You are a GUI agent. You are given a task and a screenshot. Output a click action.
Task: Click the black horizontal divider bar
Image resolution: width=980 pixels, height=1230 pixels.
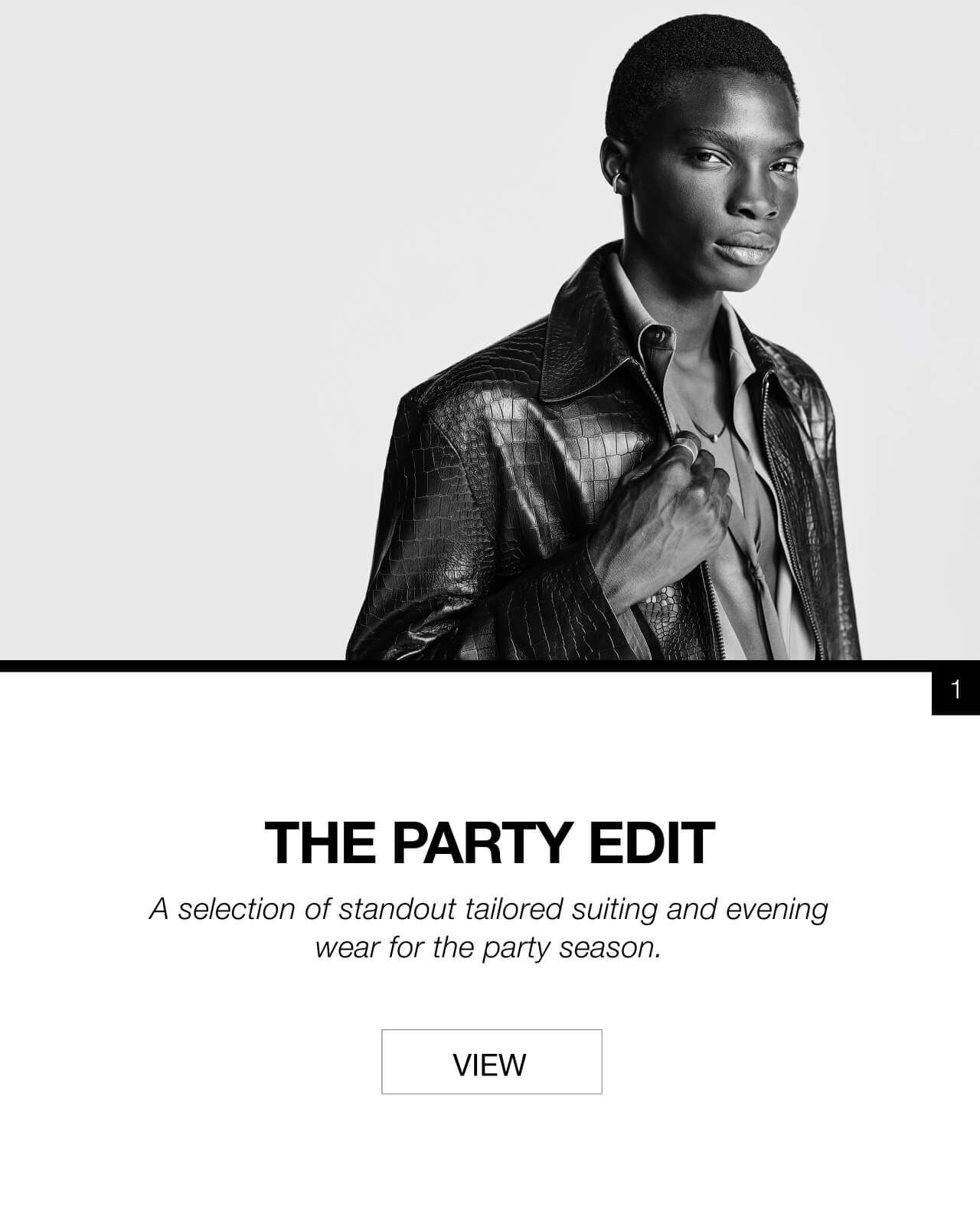[490, 666]
